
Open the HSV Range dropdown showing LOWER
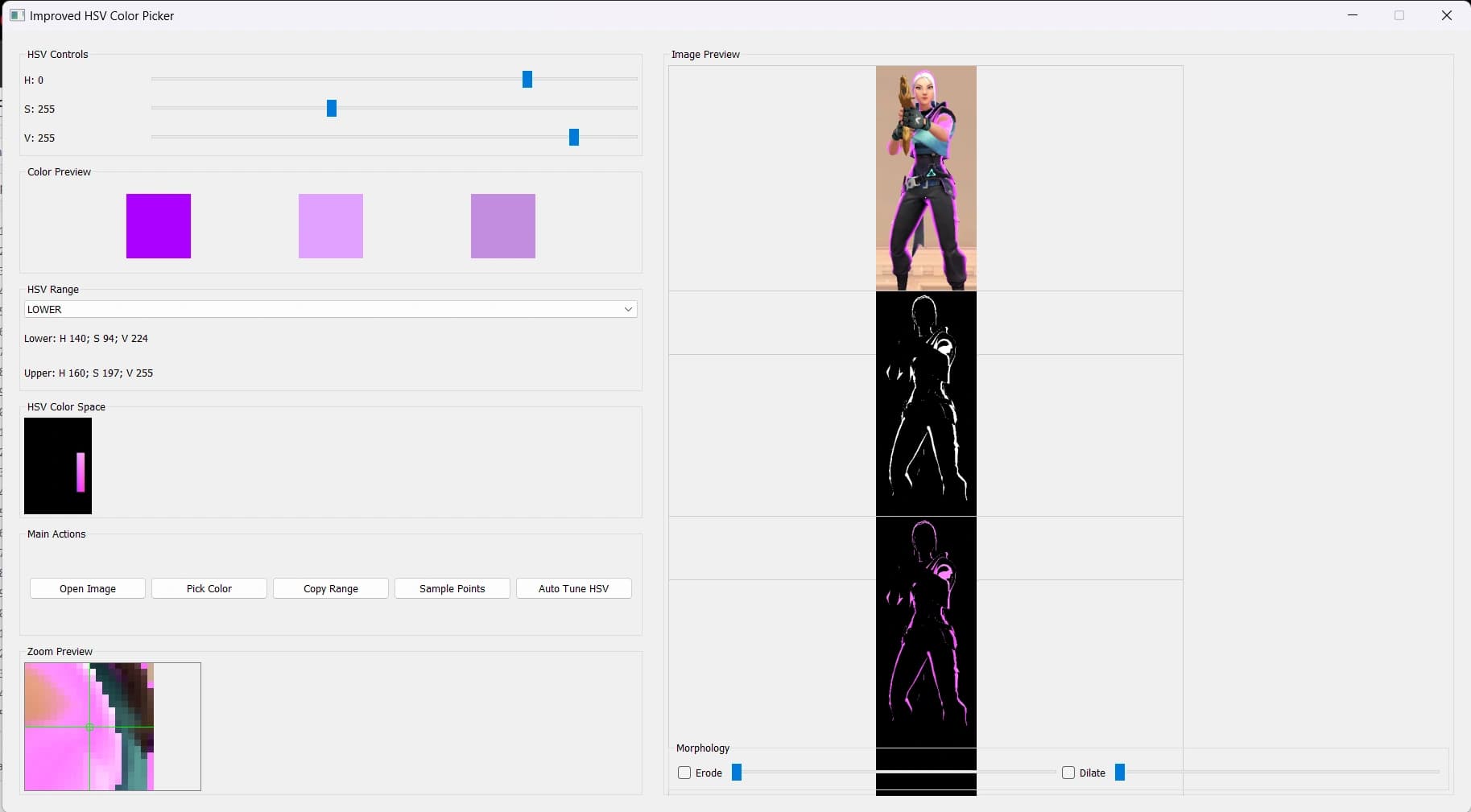coord(330,309)
